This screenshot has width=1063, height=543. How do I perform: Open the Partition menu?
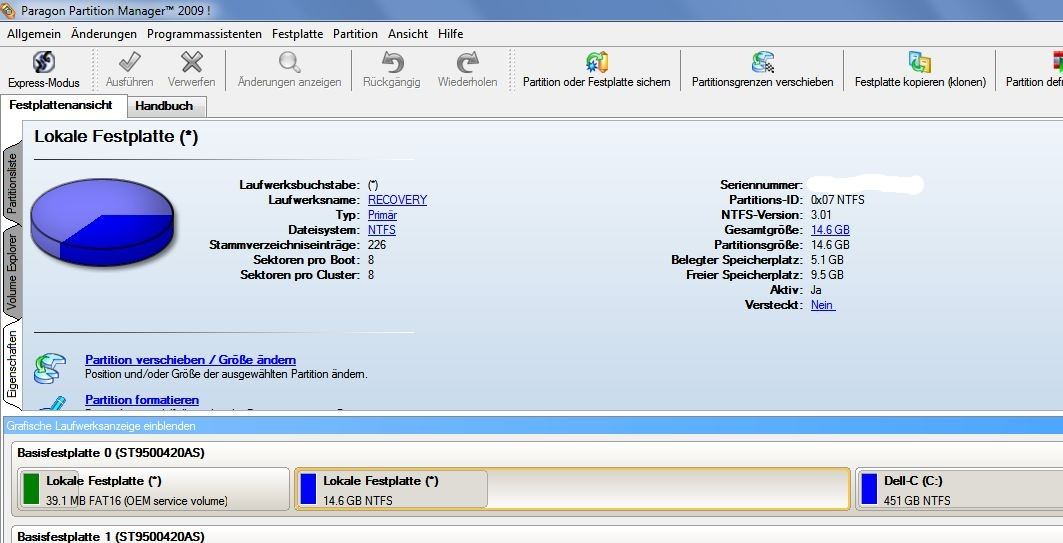[355, 33]
